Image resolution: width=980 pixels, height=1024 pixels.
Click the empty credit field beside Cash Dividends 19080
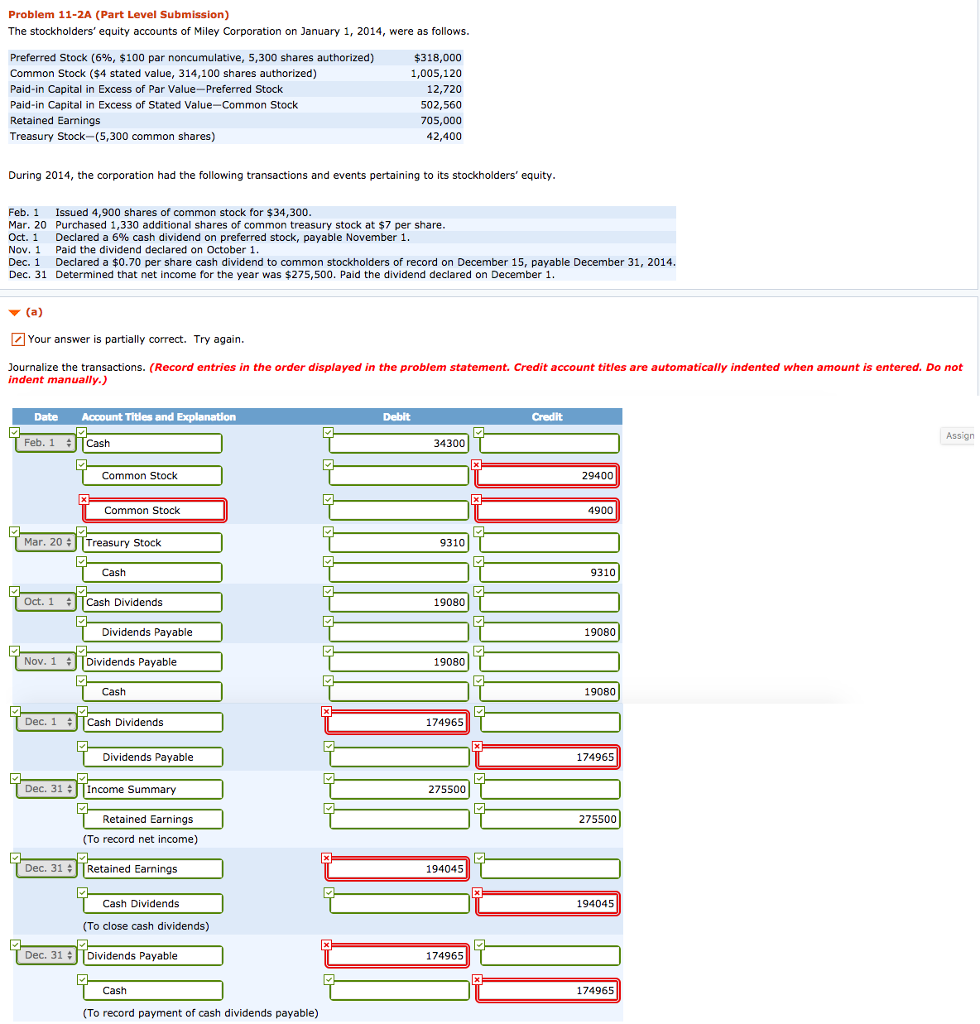click(546, 601)
